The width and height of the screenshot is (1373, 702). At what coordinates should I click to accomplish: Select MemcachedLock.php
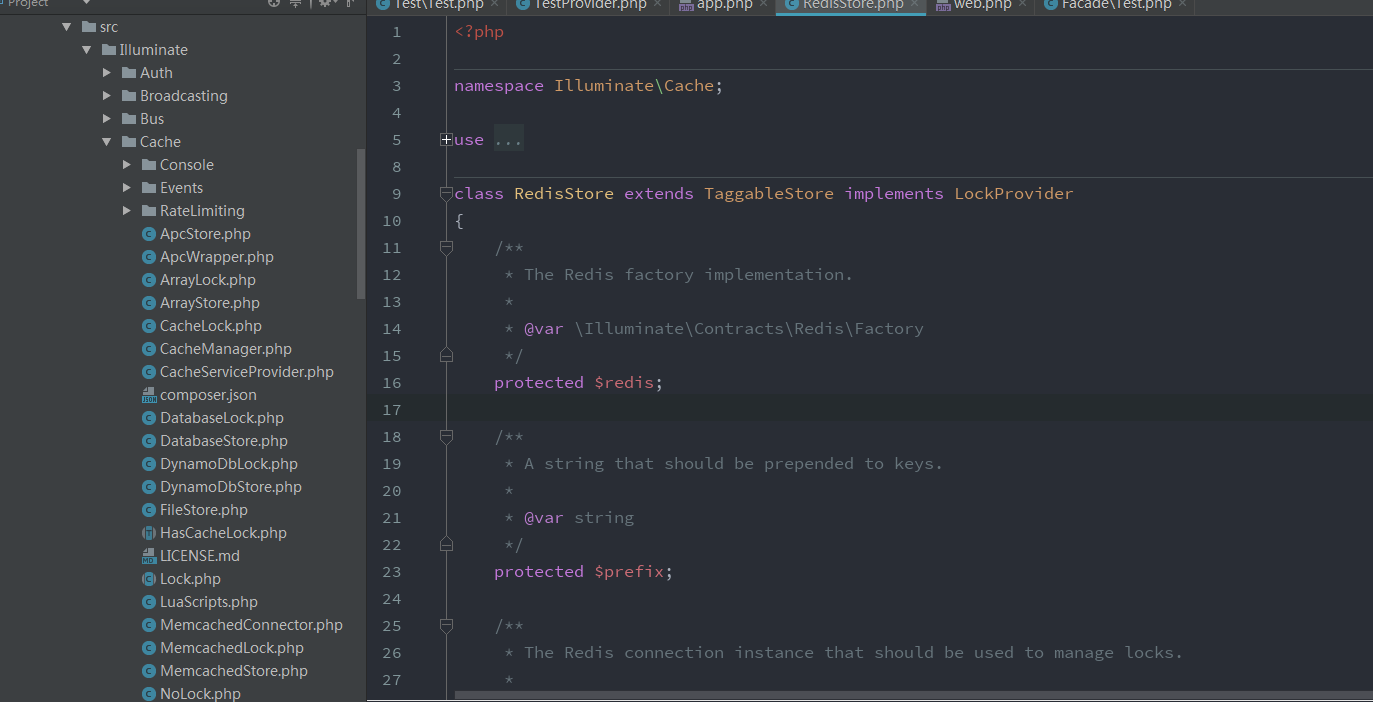pyautogui.click(x=232, y=648)
